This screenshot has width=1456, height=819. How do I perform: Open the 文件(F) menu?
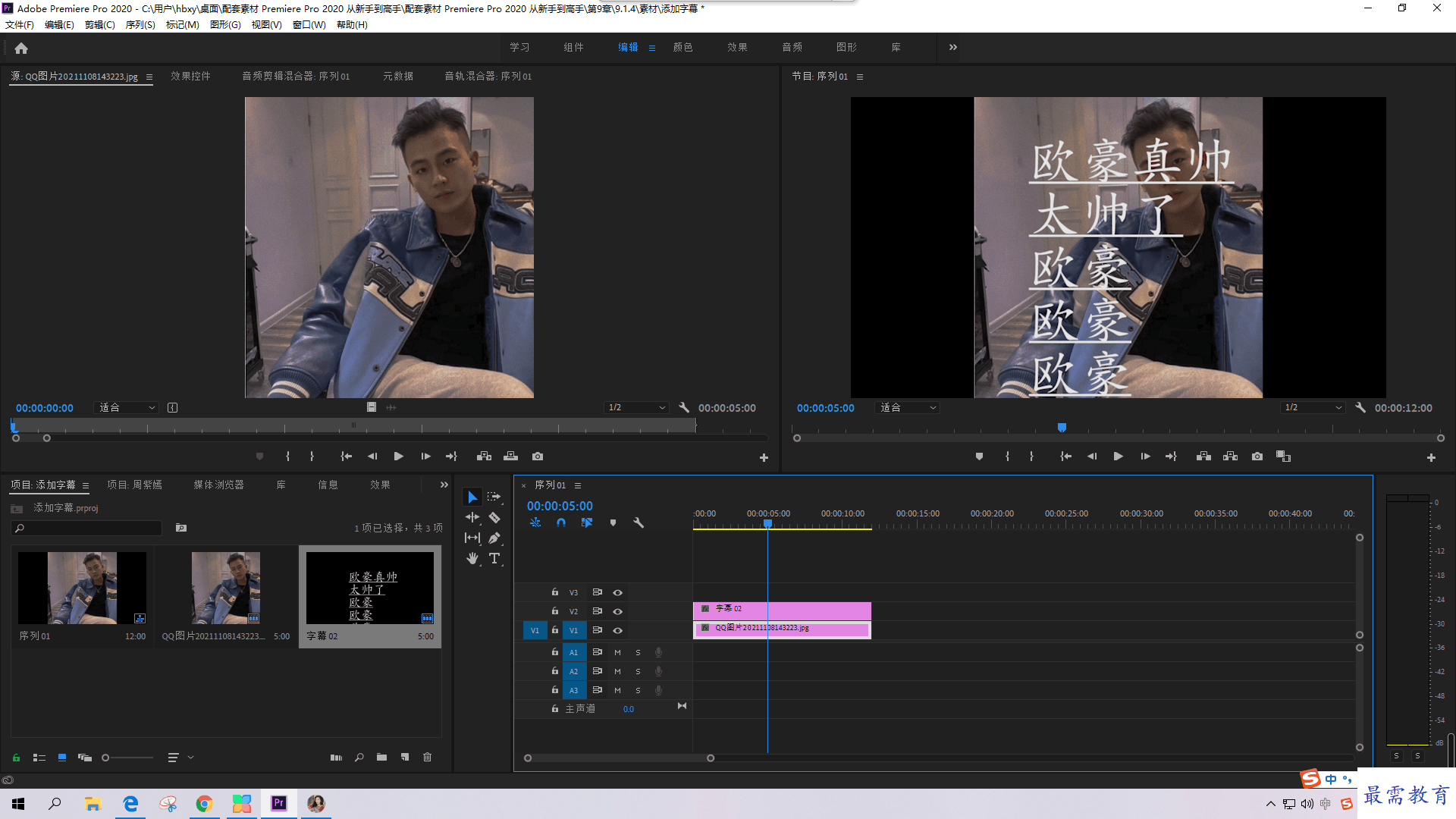coord(20,25)
